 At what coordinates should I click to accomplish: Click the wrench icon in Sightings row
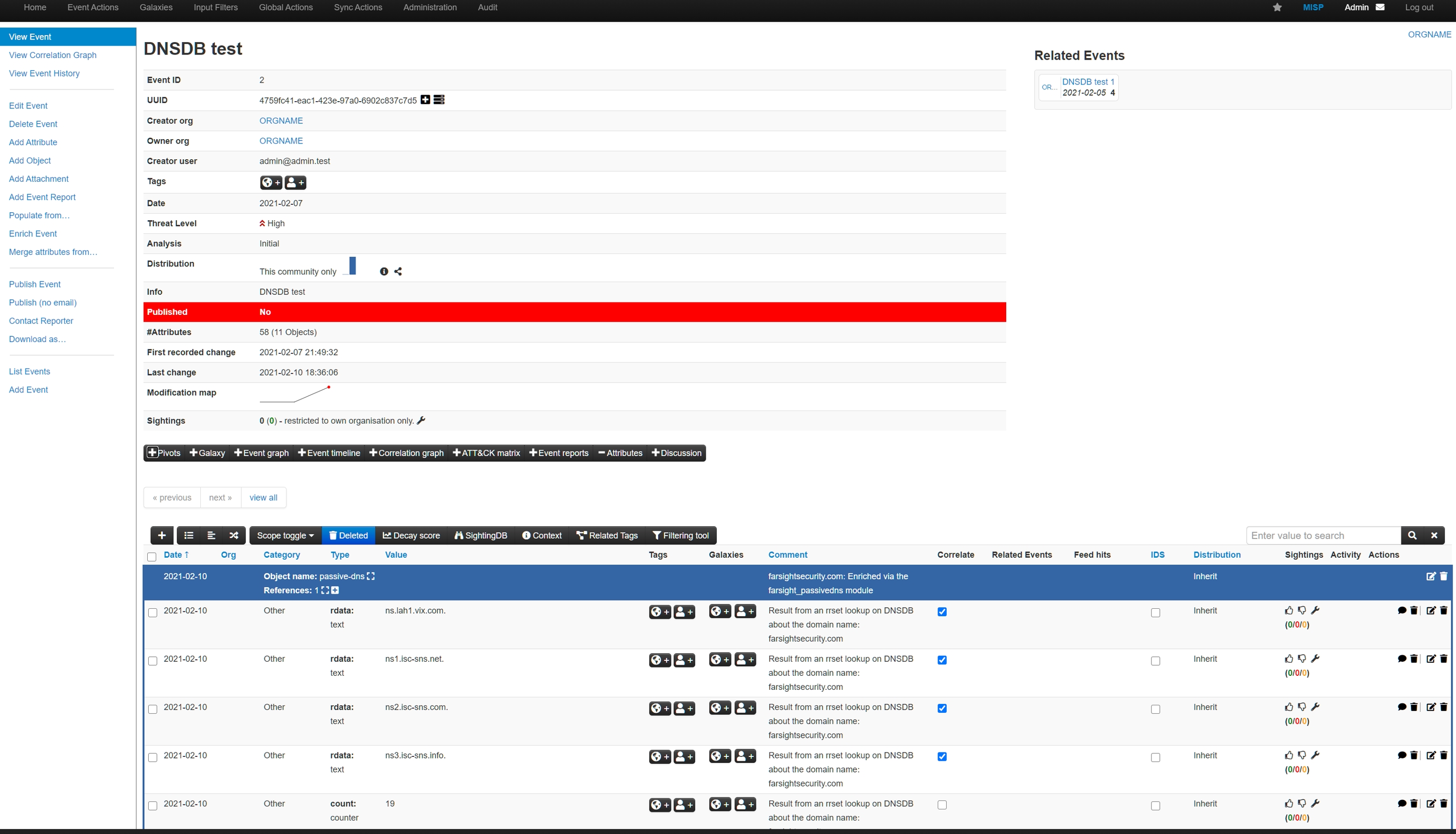421,421
